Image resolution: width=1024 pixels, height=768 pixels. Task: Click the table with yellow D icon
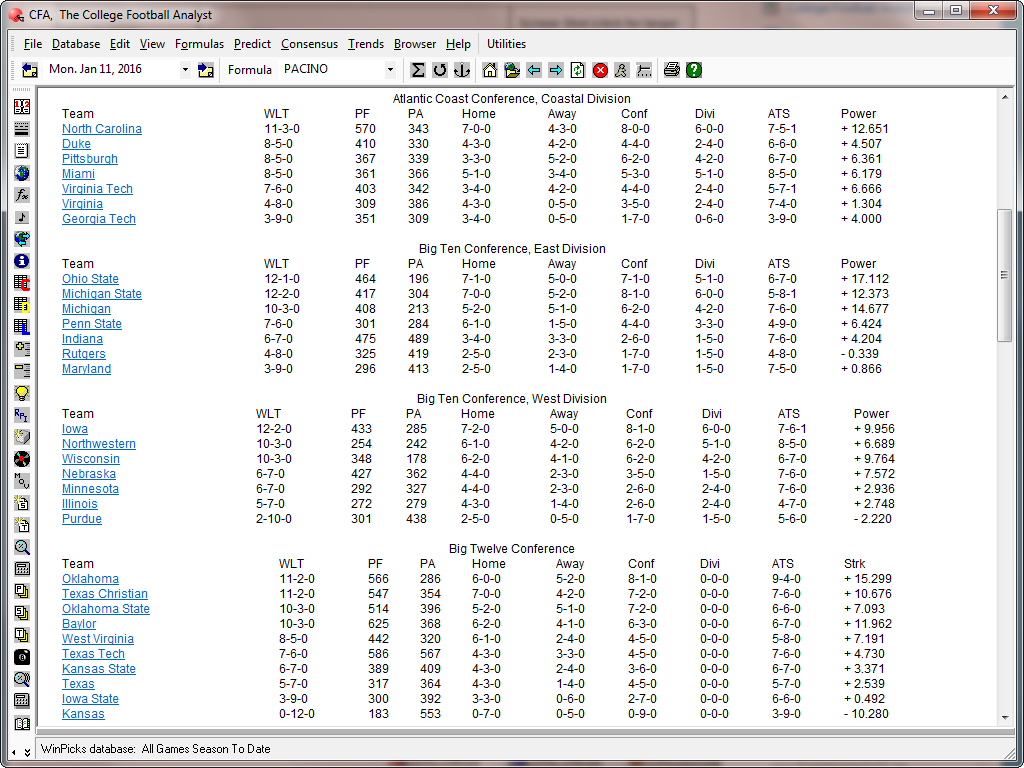[x=22, y=304]
